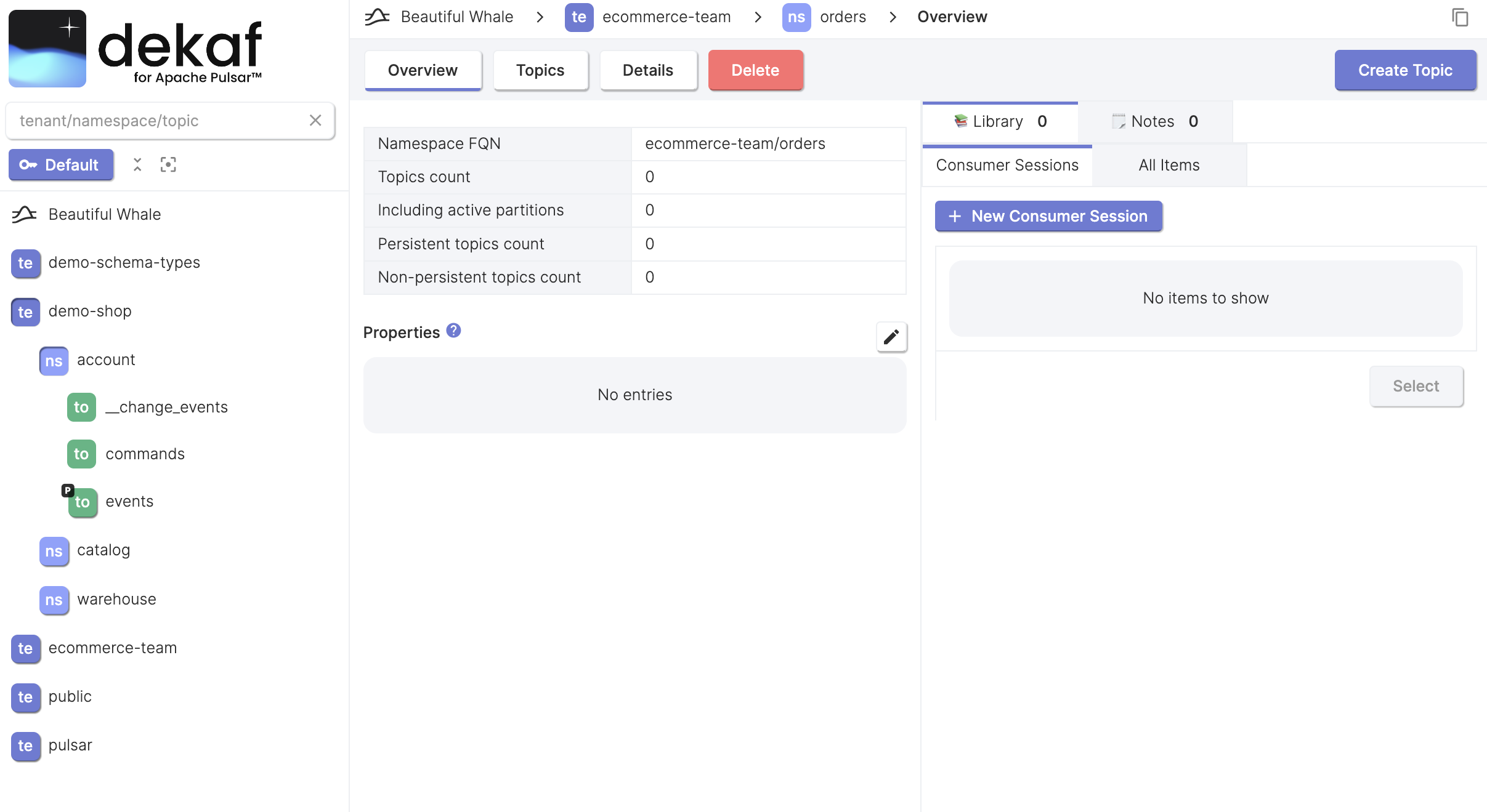The width and height of the screenshot is (1487, 812).
Task: Select the __change_events topic icon
Action: (x=81, y=407)
